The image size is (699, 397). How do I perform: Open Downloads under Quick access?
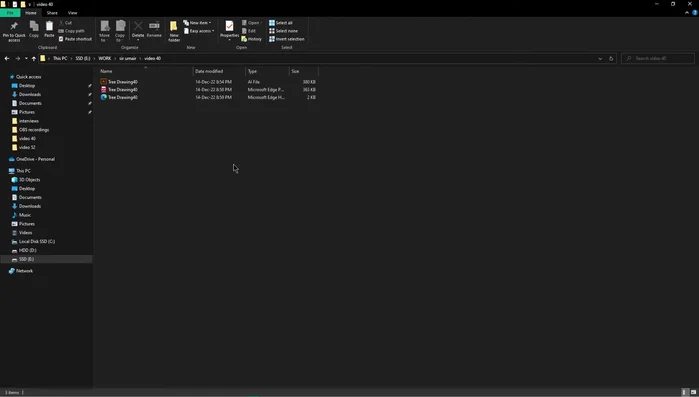(29, 94)
